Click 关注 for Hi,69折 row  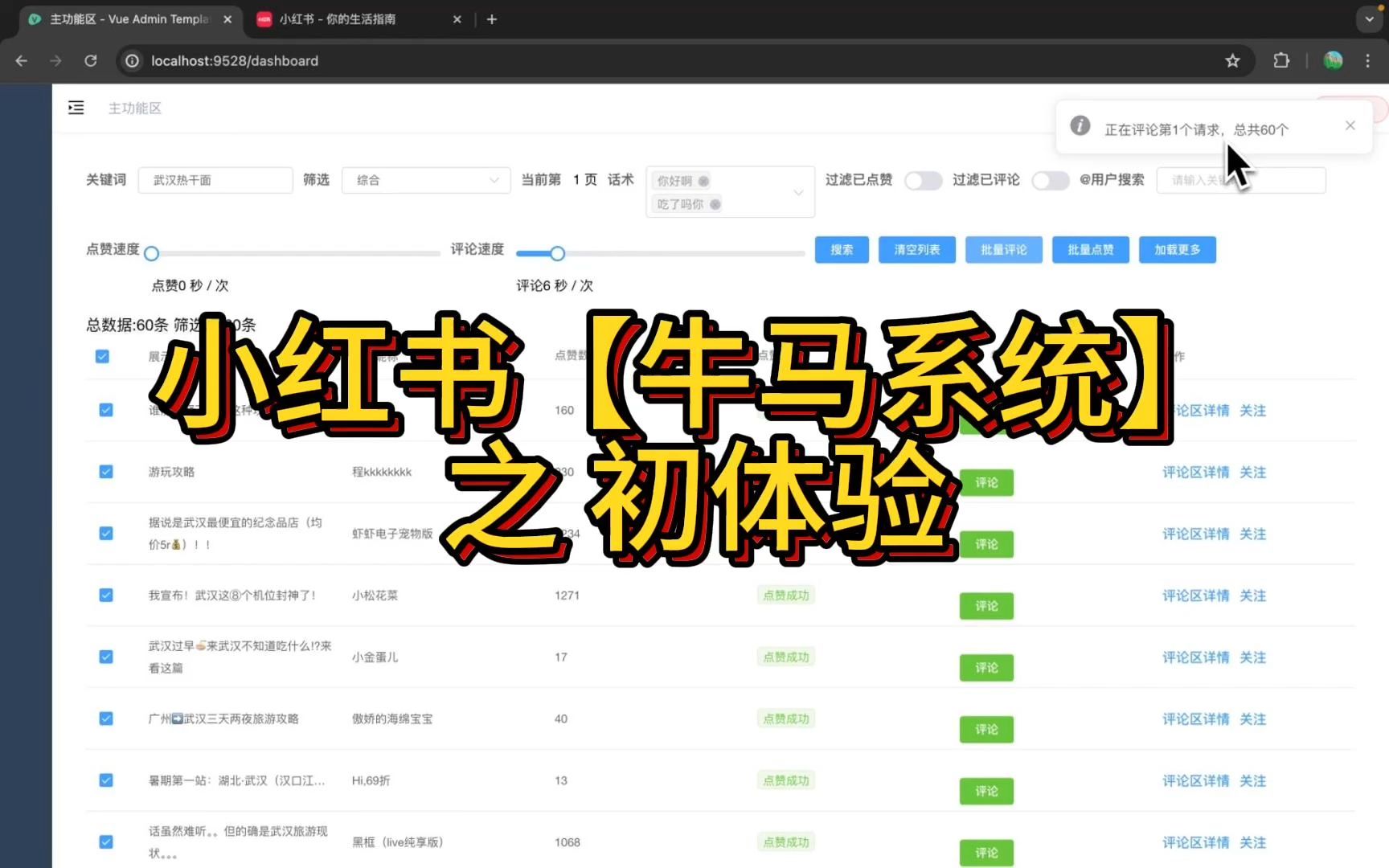pyautogui.click(x=1252, y=781)
